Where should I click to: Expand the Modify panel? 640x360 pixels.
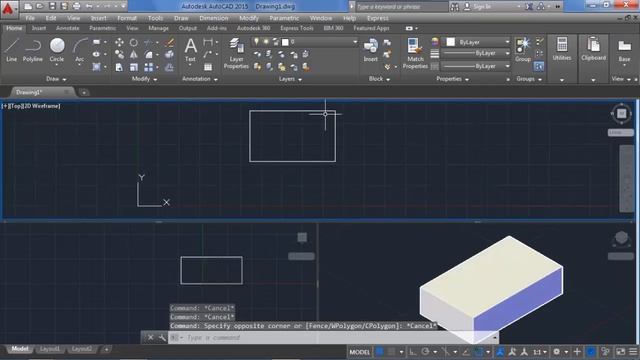click(x=144, y=79)
